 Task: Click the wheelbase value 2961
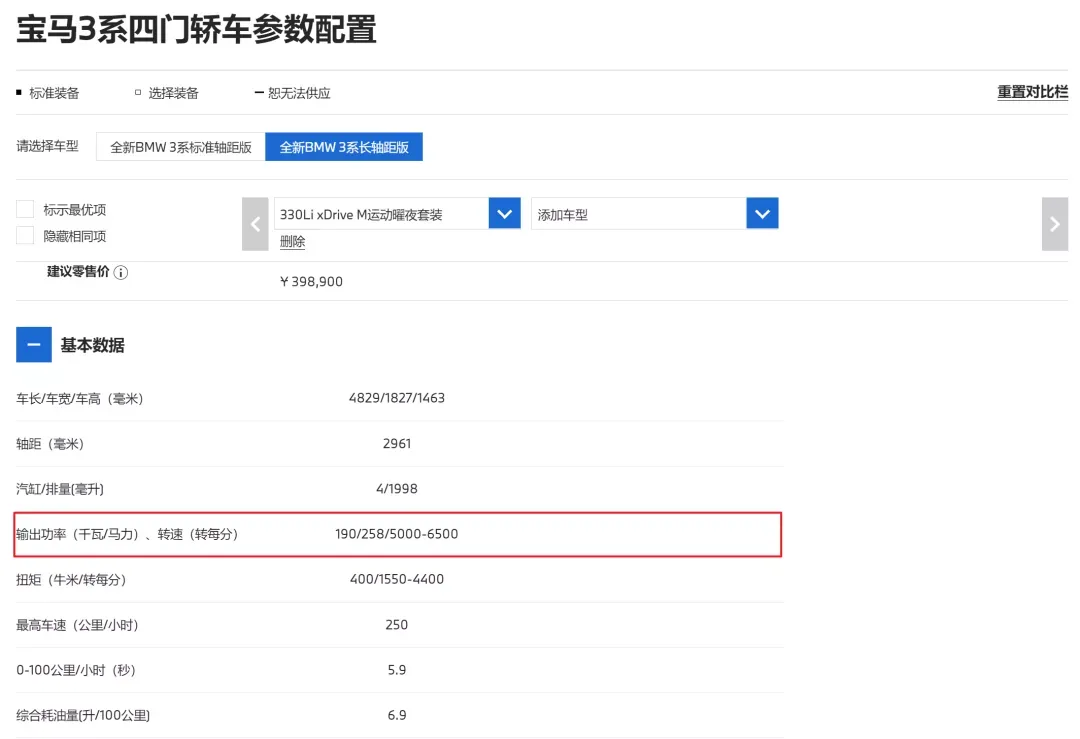coord(397,444)
